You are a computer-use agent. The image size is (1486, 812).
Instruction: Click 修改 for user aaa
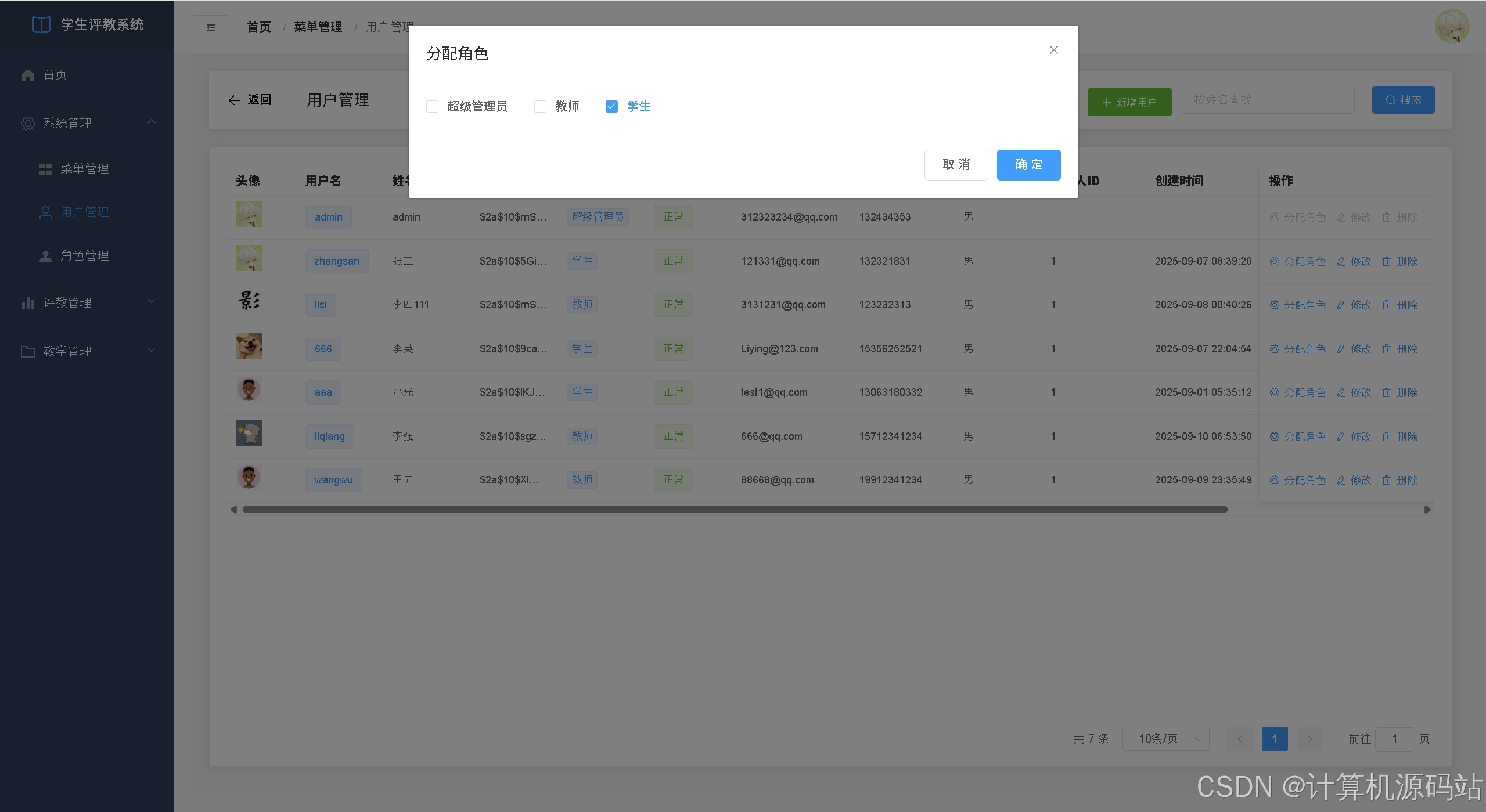[x=1354, y=392]
